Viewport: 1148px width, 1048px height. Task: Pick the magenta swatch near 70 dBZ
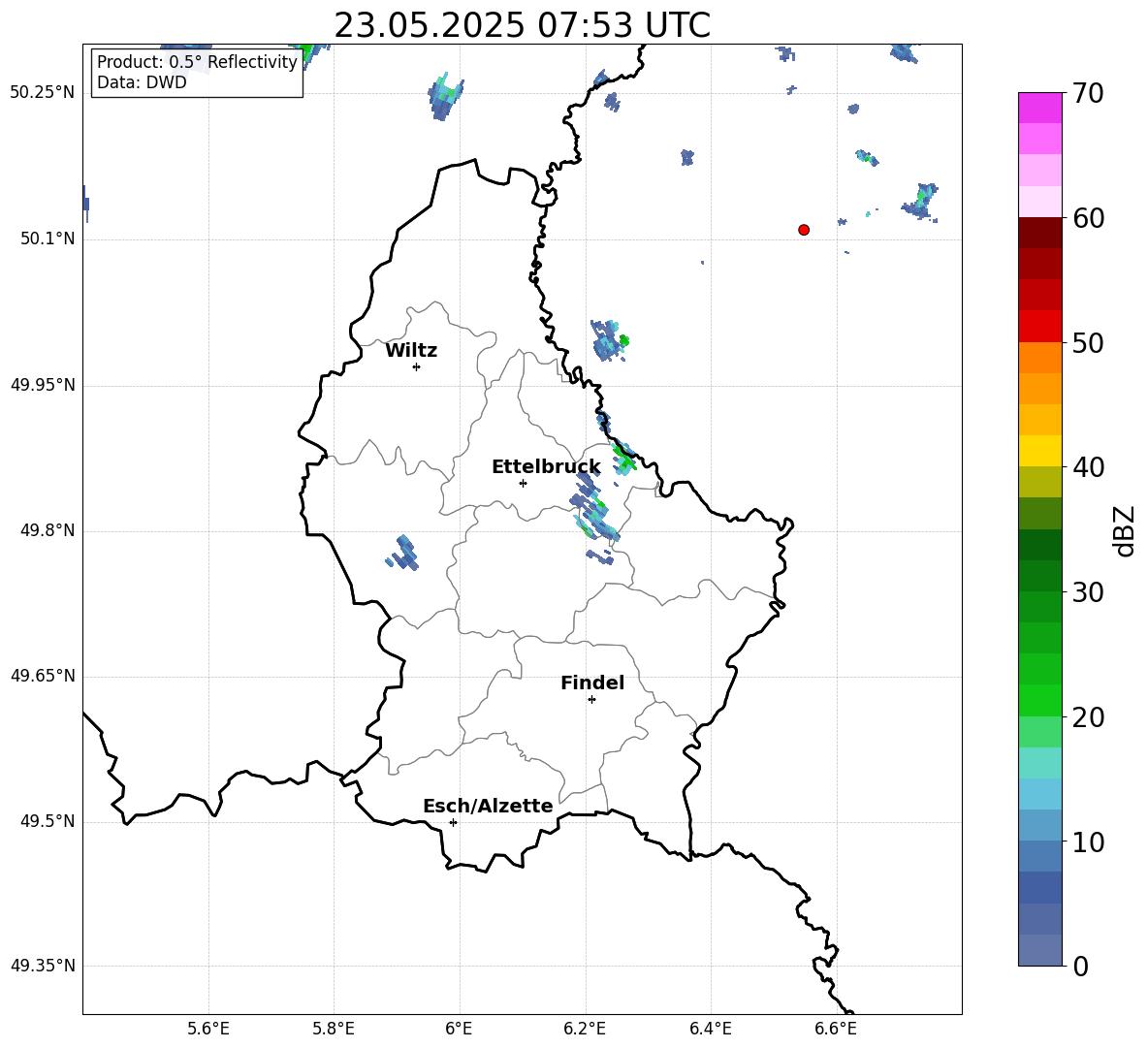coord(1039,108)
